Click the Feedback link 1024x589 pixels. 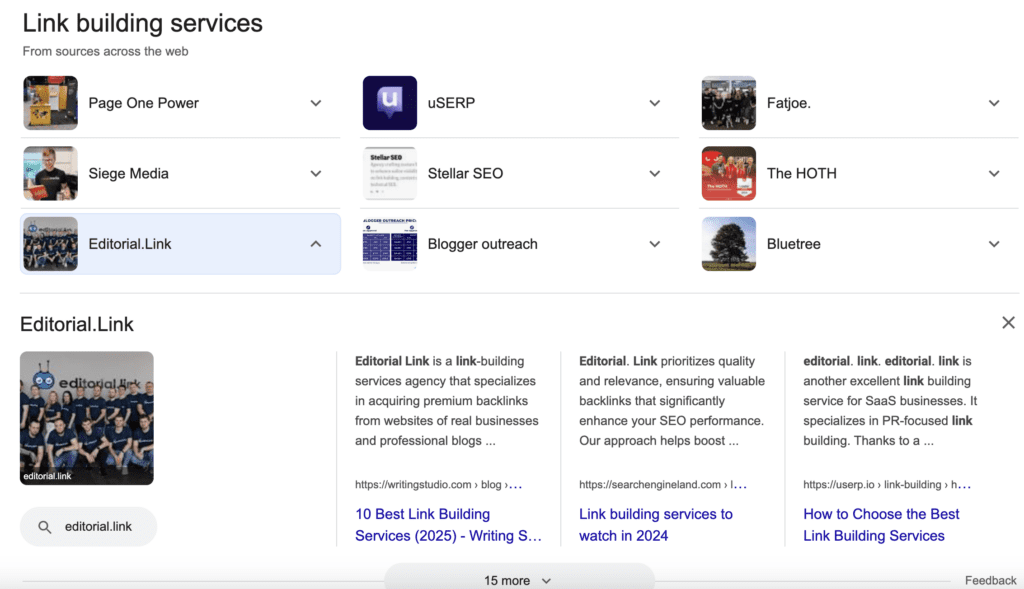(991, 581)
